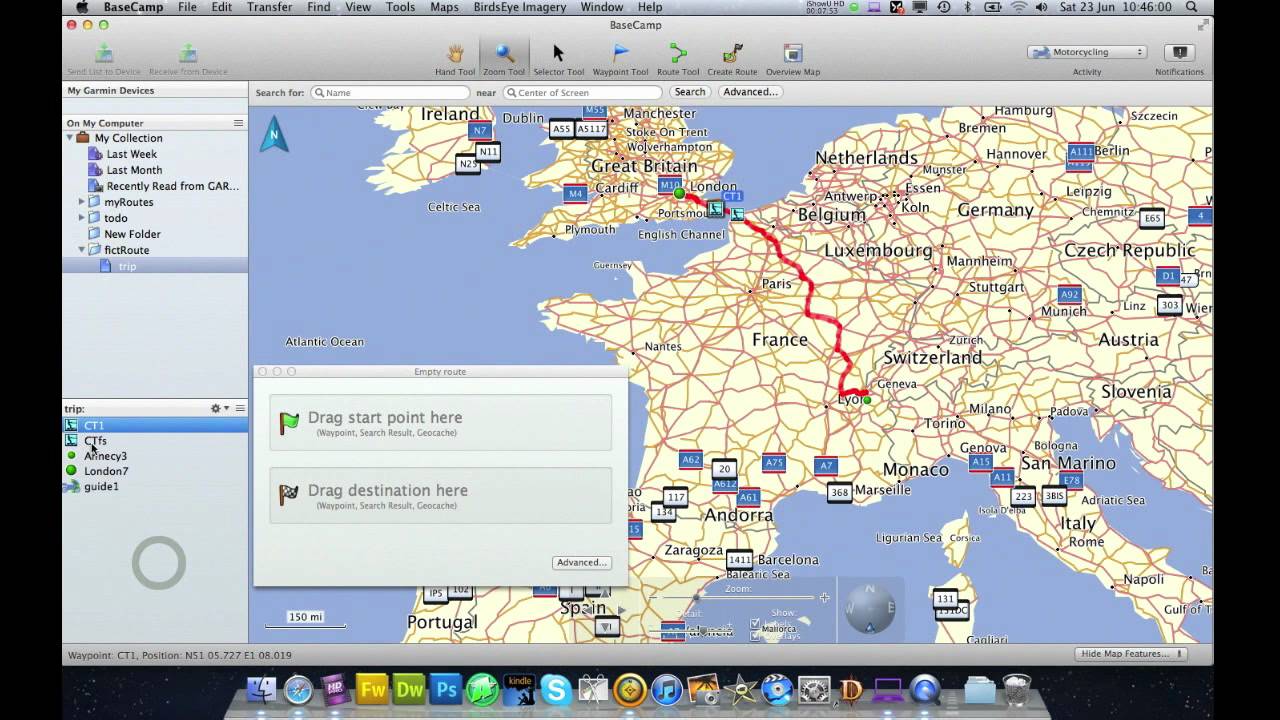Image resolution: width=1280 pixels, height=720 pixels.
Task: Open the Motorcycling activity dropdown
Action: coord(1087,52)
